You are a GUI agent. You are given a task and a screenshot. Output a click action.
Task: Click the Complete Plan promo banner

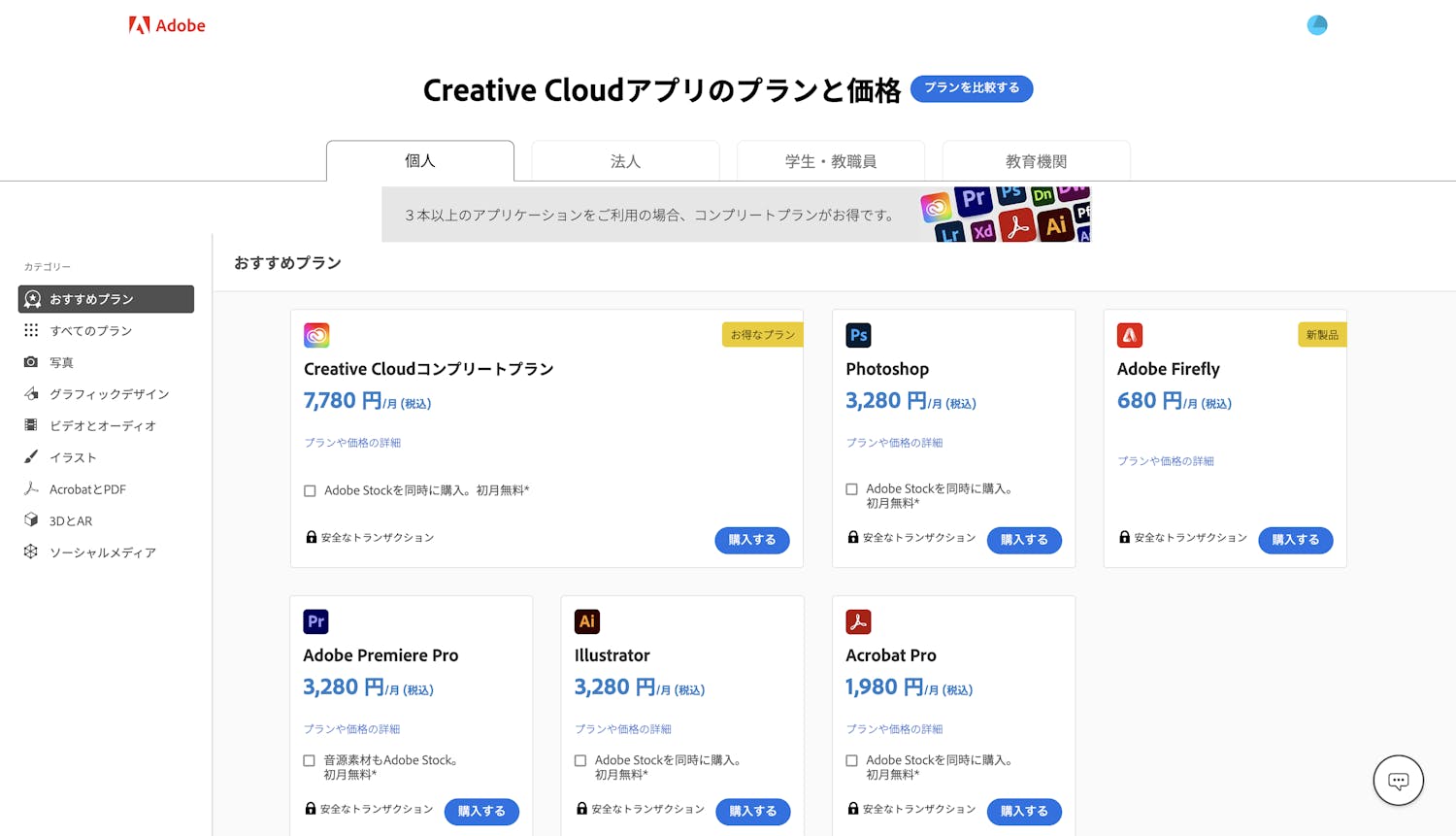click(736, 215)
